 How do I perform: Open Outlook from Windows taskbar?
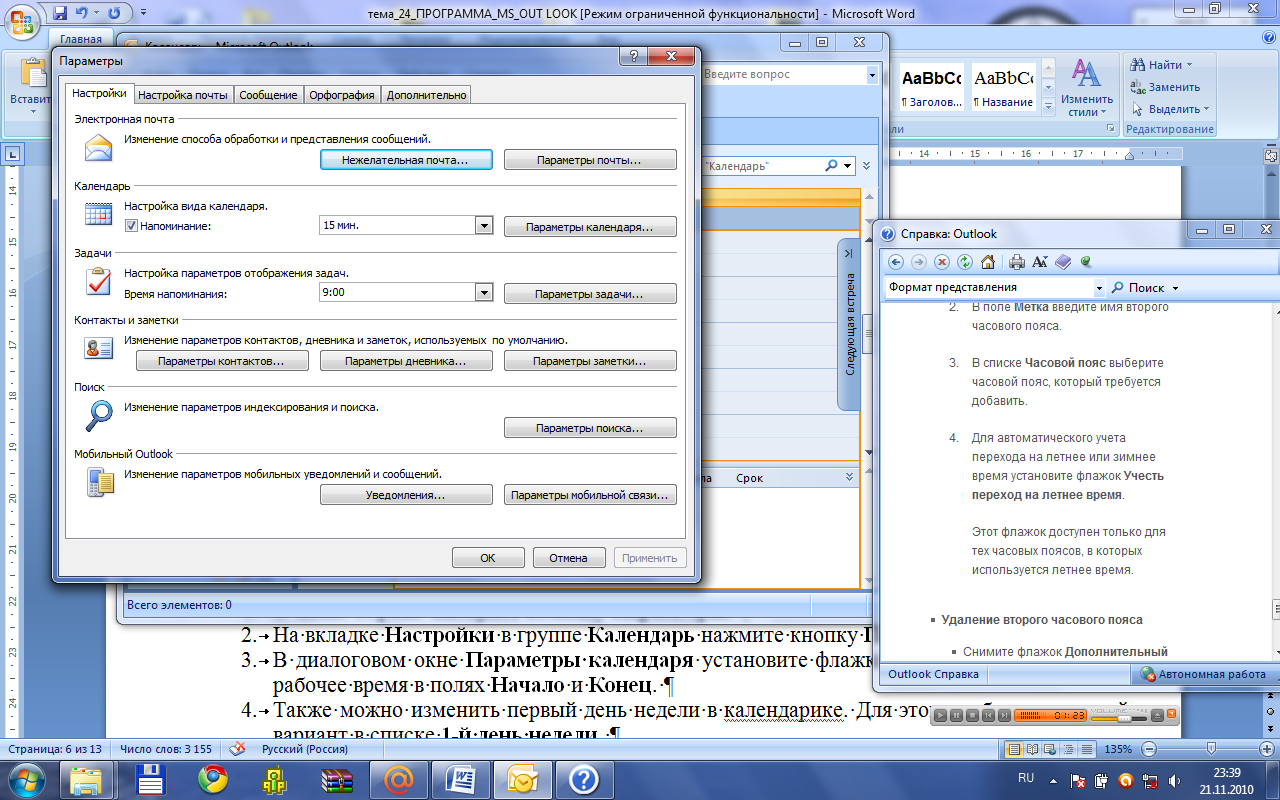click(x=521, y=779)
